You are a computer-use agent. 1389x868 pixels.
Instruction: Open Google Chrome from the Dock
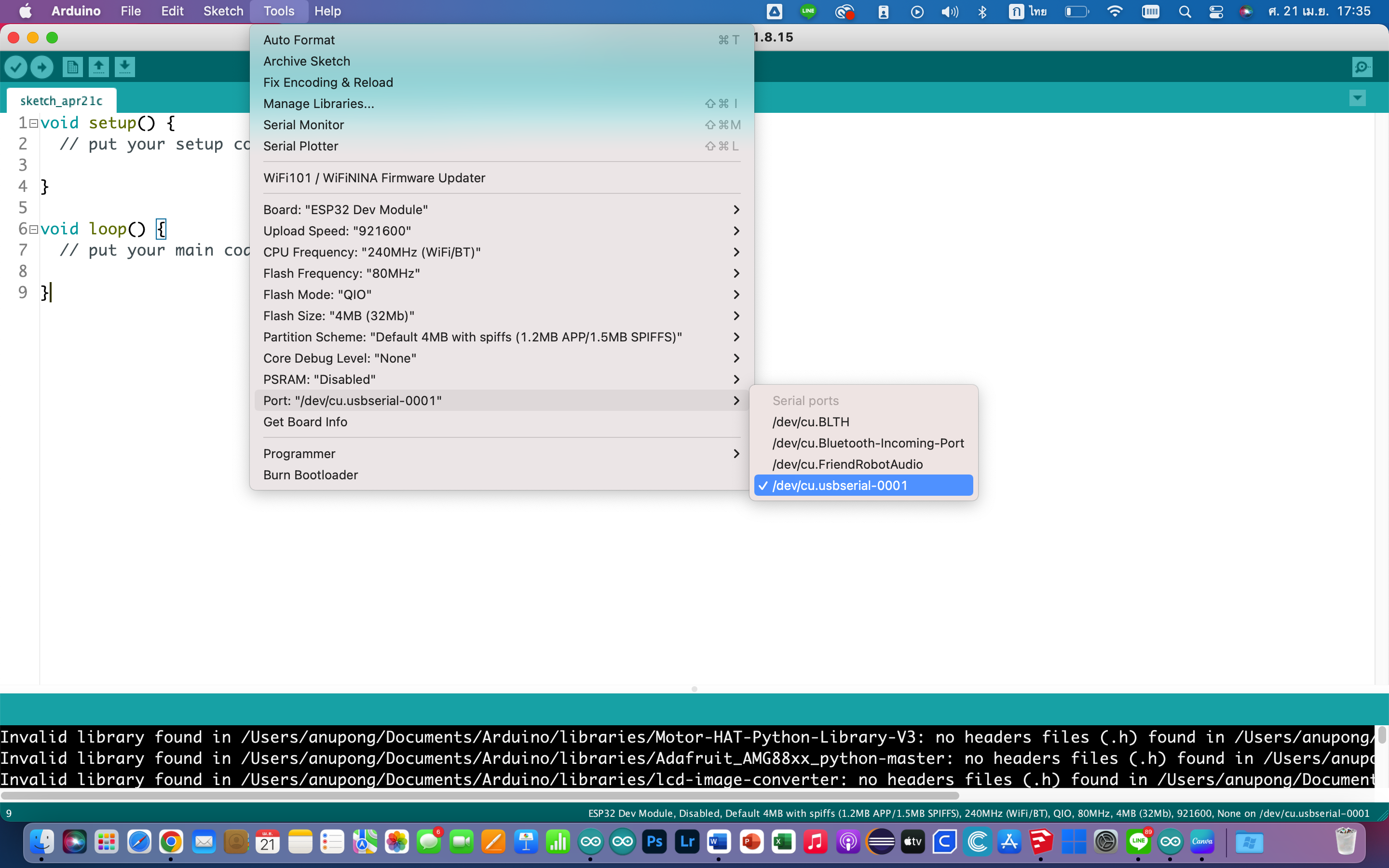[x=171, y=842]
